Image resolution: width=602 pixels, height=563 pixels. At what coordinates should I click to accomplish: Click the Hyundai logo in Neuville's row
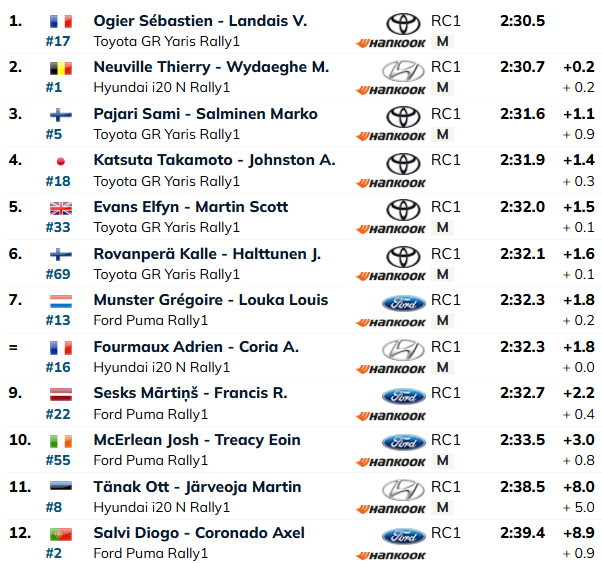(x=403, y=71)
